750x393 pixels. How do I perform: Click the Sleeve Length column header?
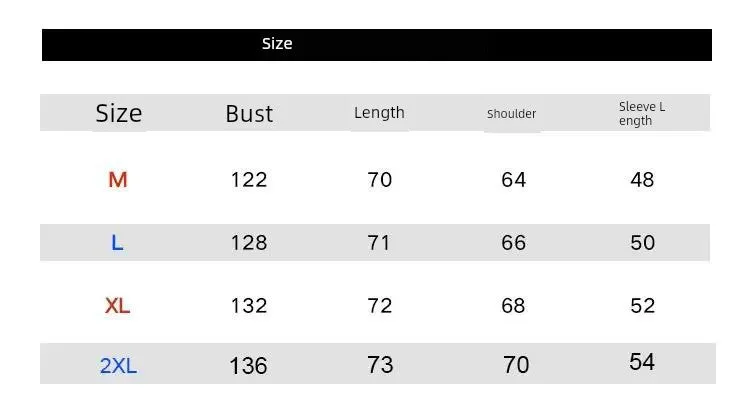coord(642,113)
